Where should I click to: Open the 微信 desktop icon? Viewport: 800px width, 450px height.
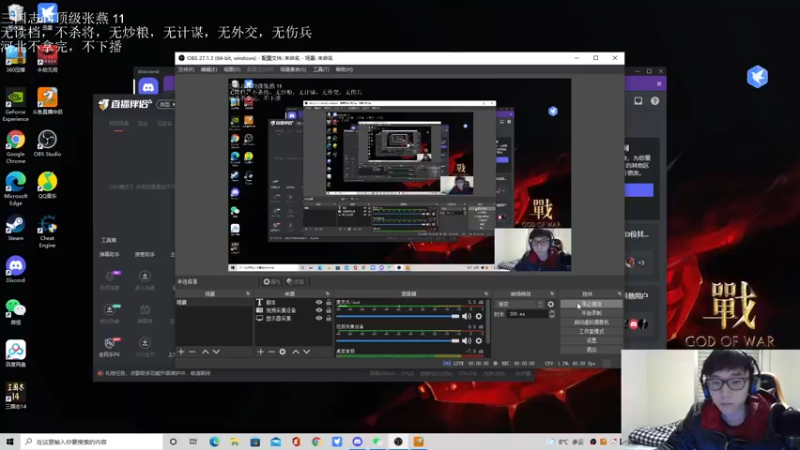click(x=15, y=312)
